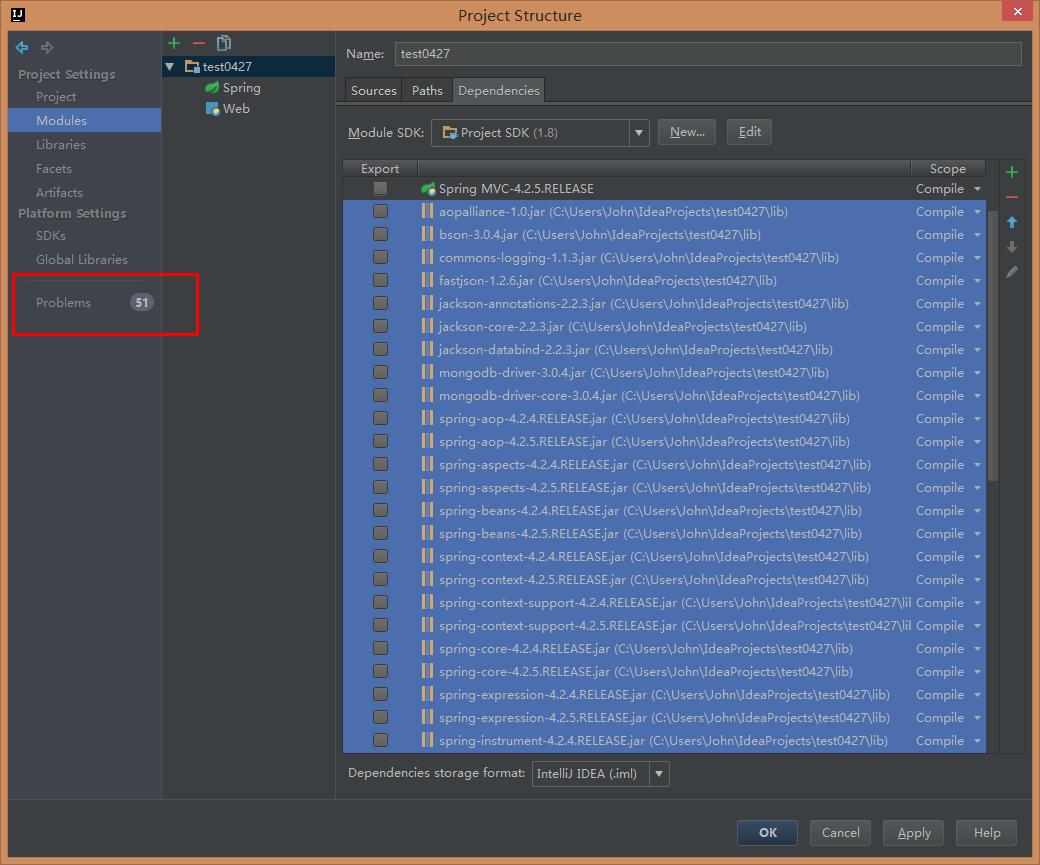Open the scope dropdown for Spring MVC-4.2.5.RELEASE
Image resolution: width=1040 pixels, height=865 pixels.
pos(977,189)
